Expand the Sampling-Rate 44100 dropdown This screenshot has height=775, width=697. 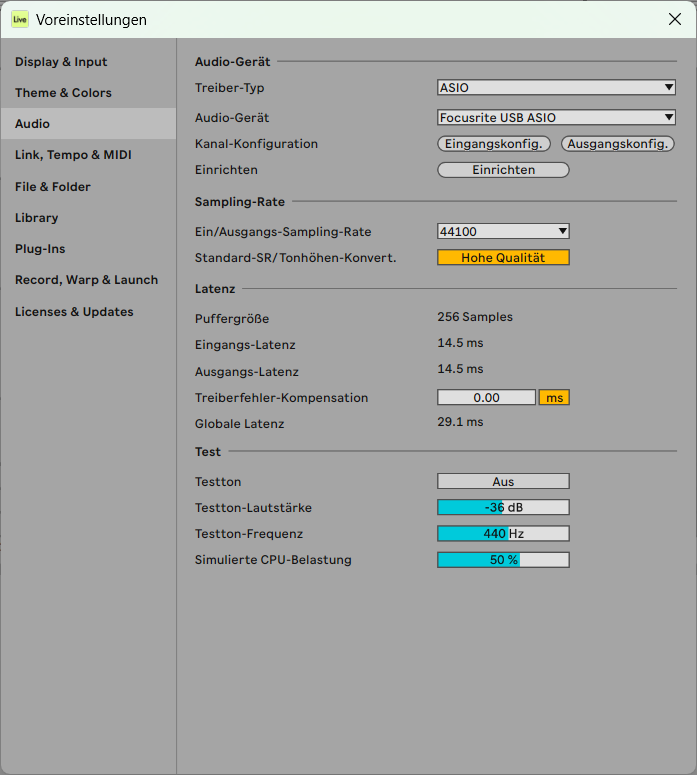tap(503, 232)
